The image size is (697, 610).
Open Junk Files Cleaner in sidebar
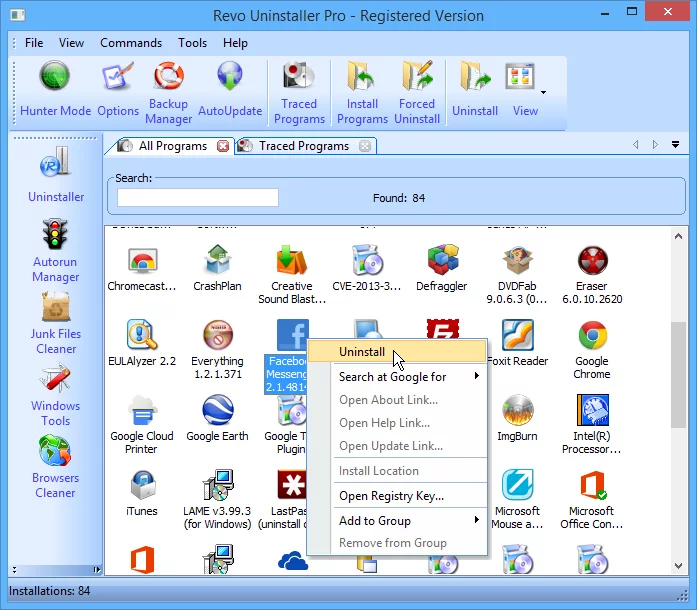tap(56, 323)
